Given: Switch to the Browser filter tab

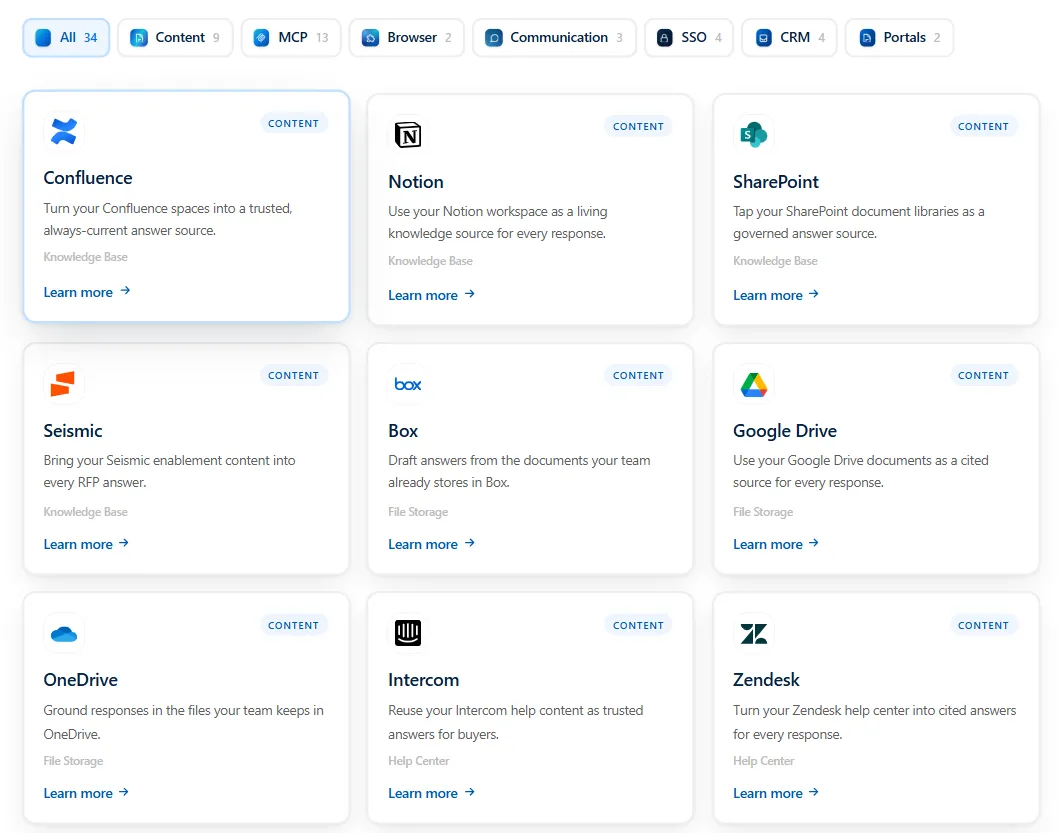Looking at the screenshot, I should 407,38.
